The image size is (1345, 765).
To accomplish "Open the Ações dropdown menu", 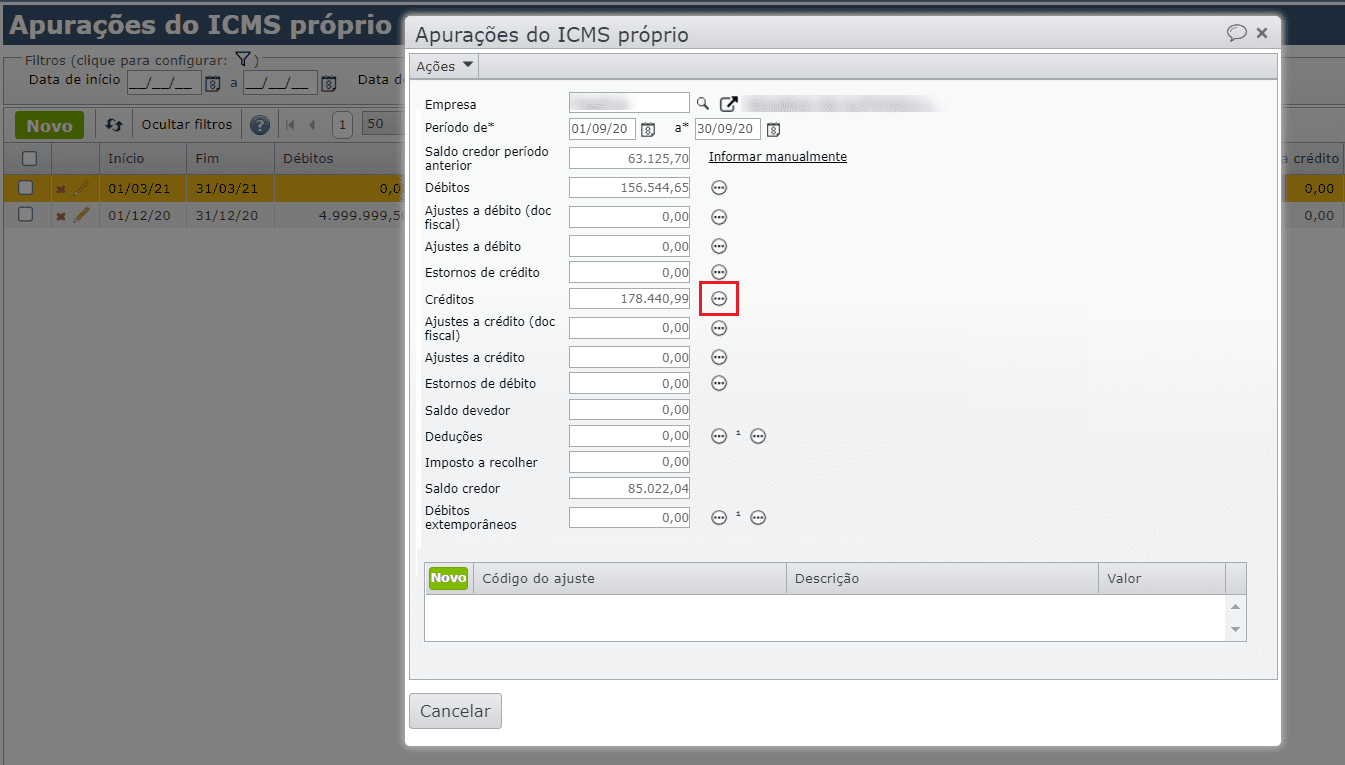I will [442, 65].
